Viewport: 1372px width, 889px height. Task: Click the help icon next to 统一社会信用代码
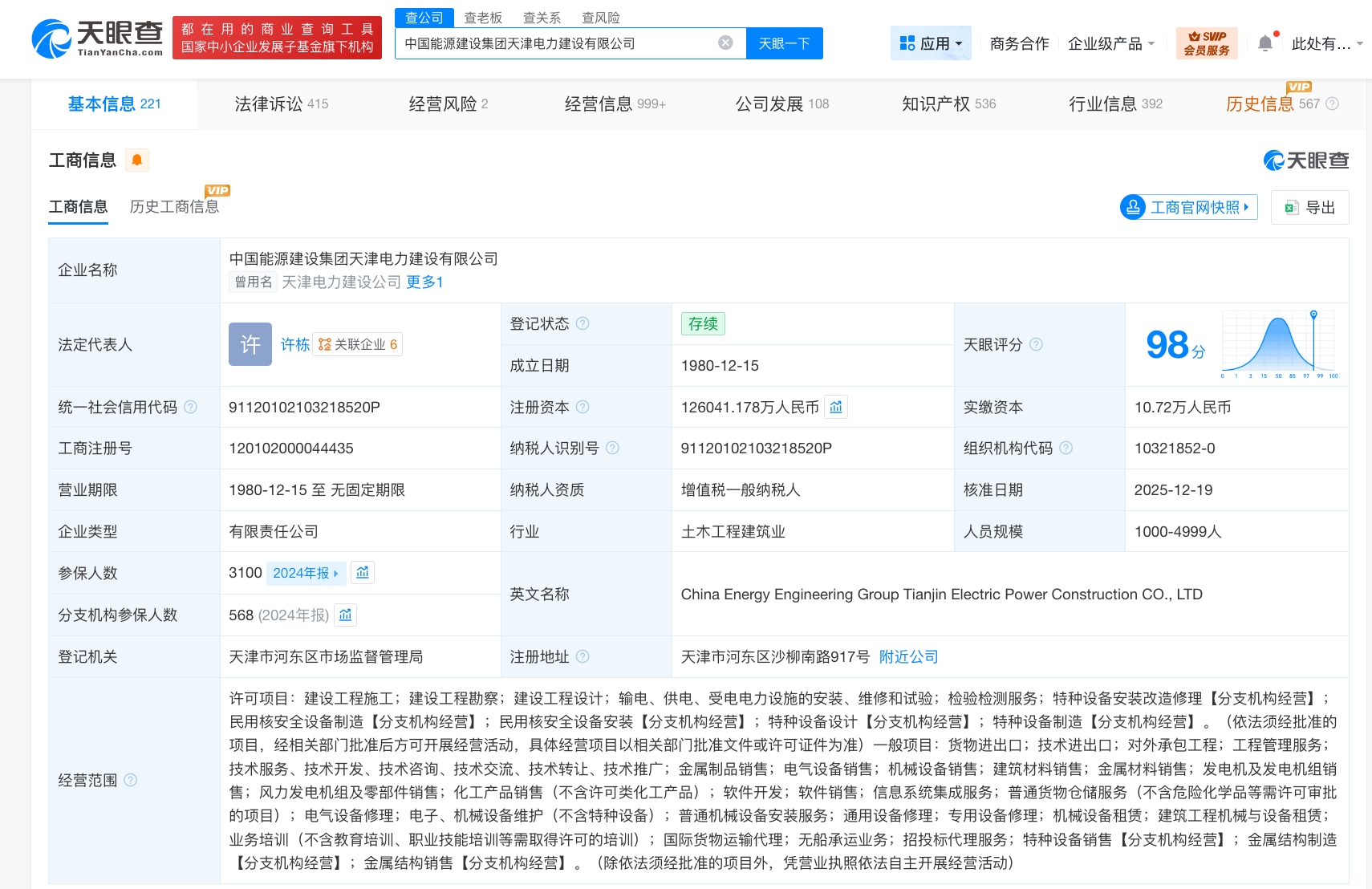(190, 407)
